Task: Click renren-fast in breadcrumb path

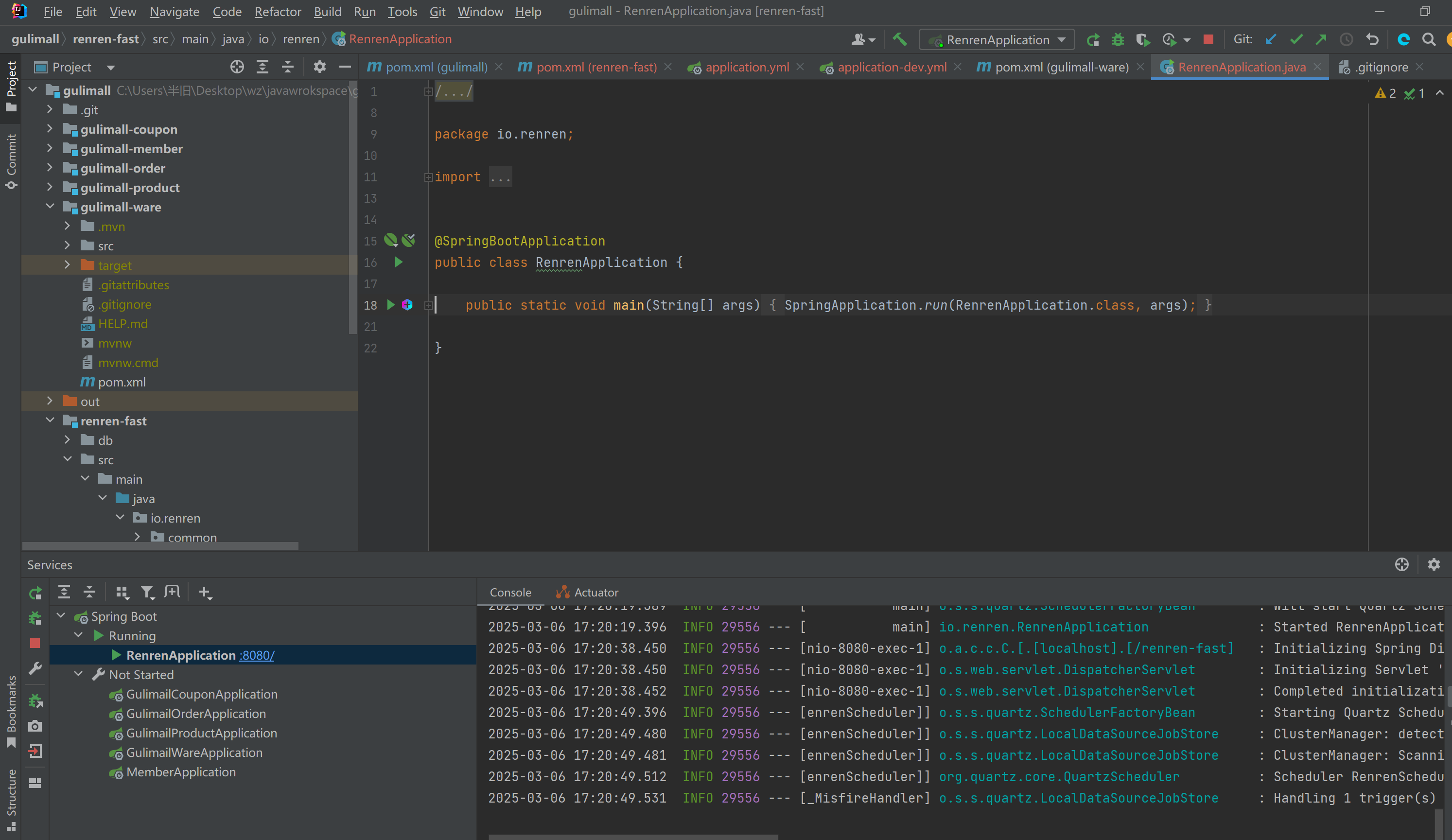Action: click(x=105, y=39)
